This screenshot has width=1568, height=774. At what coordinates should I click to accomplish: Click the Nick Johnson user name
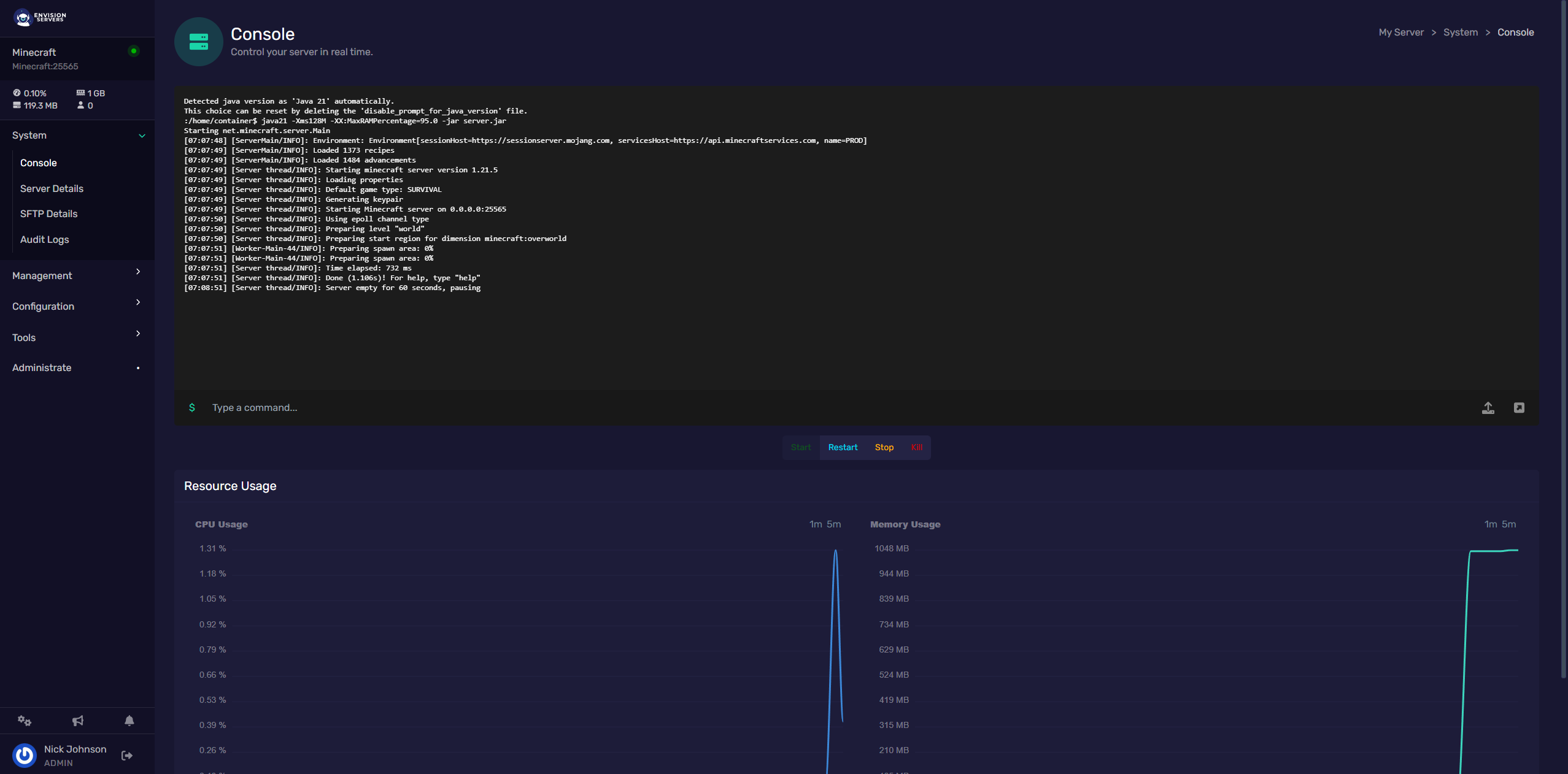[75, 749]
